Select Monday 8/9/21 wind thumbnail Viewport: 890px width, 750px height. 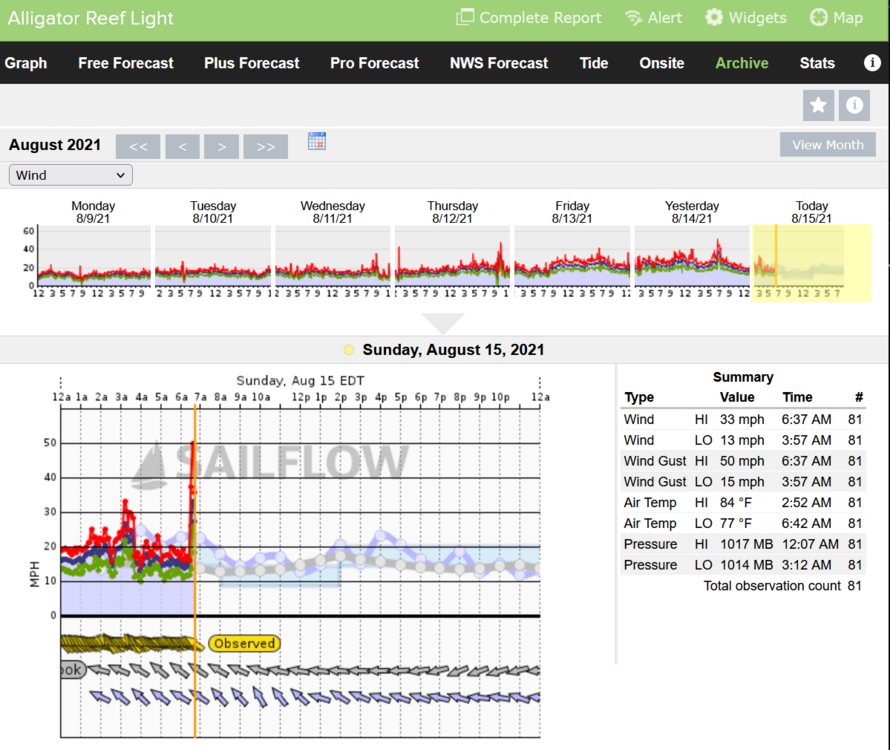(x=93, y=257)
